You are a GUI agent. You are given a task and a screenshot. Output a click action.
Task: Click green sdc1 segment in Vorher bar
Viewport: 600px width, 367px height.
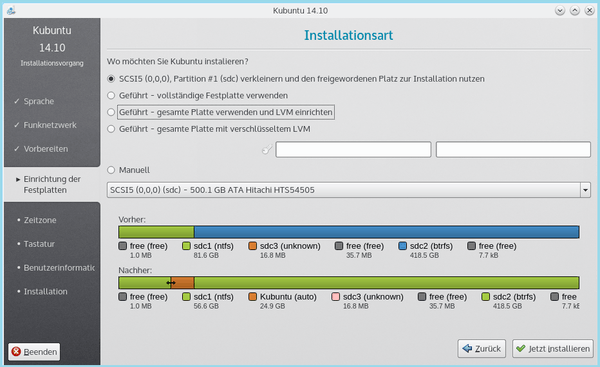click(x=156, y=232)
